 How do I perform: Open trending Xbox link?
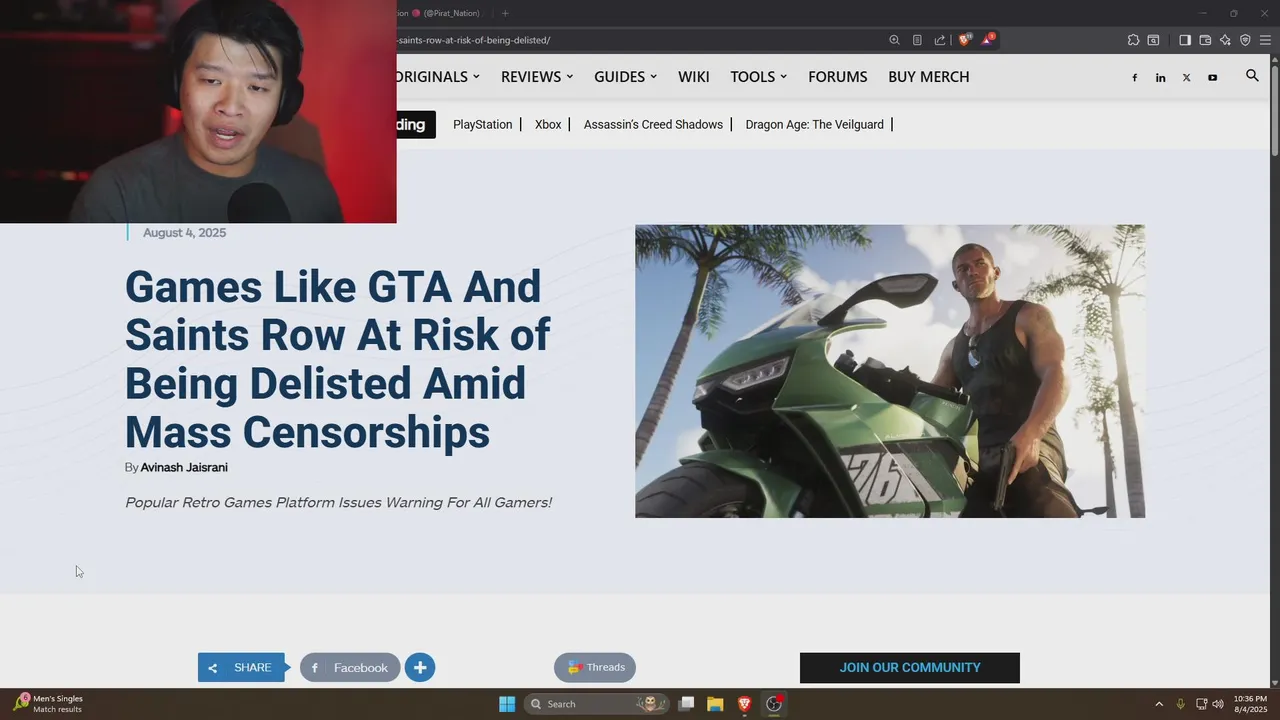pyautogui.click(x=548, y=125)
